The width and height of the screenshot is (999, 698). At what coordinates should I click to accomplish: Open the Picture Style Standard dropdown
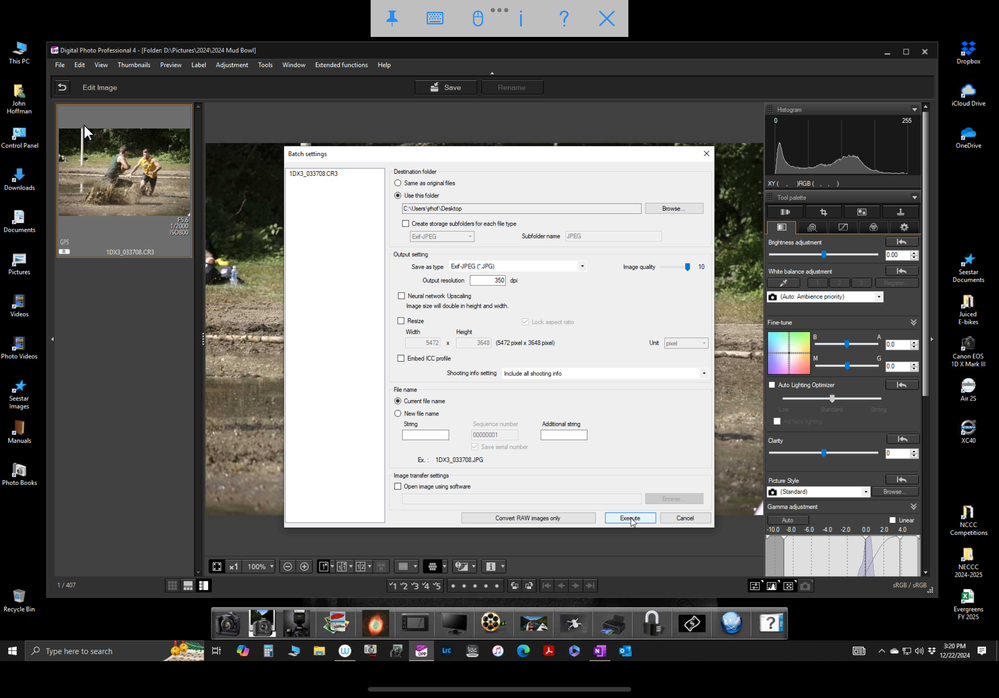click(819, 492)
